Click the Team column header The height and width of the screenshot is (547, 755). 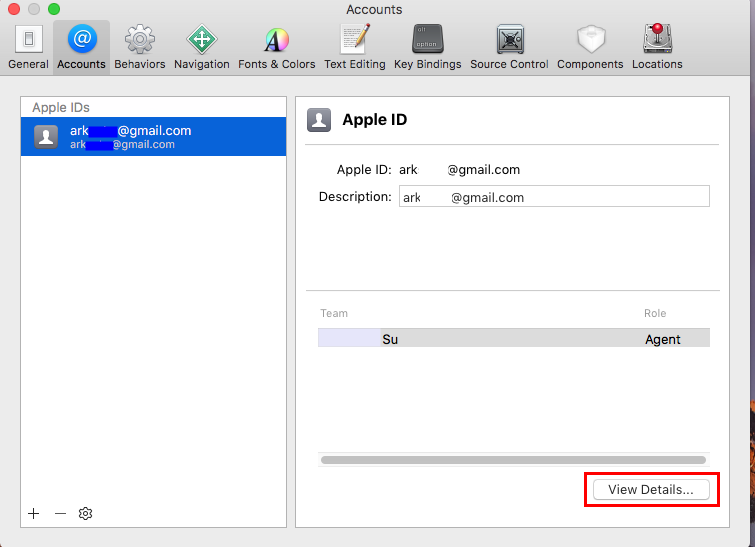click(334, 313)
